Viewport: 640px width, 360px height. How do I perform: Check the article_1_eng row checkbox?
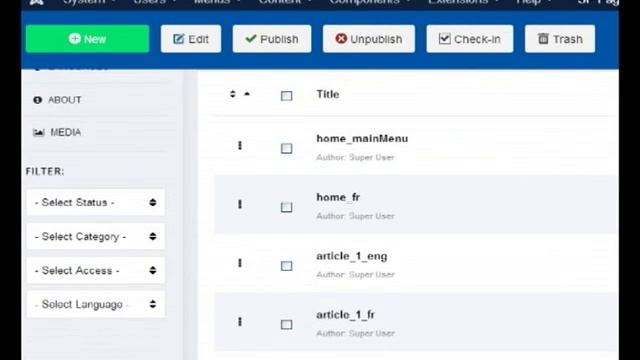click(x=287, y=266)
